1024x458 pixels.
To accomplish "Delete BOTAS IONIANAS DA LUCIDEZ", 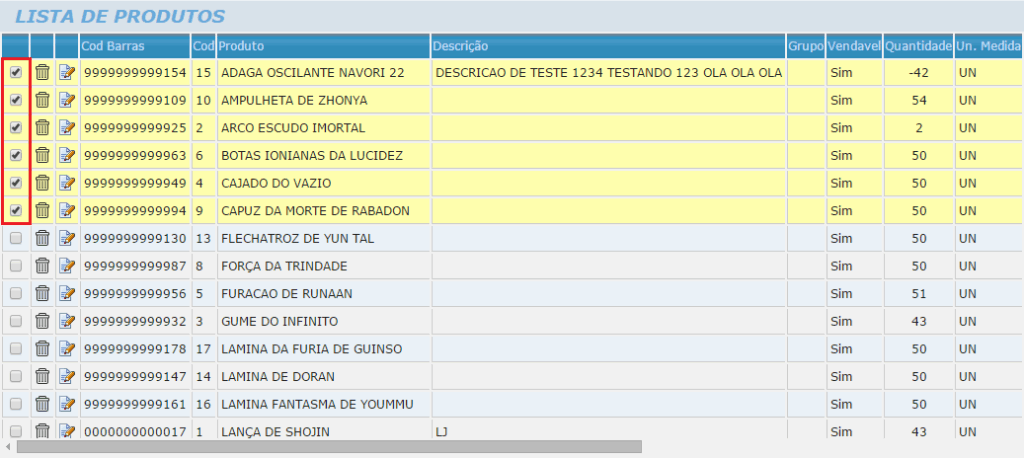I will [42, 155].
